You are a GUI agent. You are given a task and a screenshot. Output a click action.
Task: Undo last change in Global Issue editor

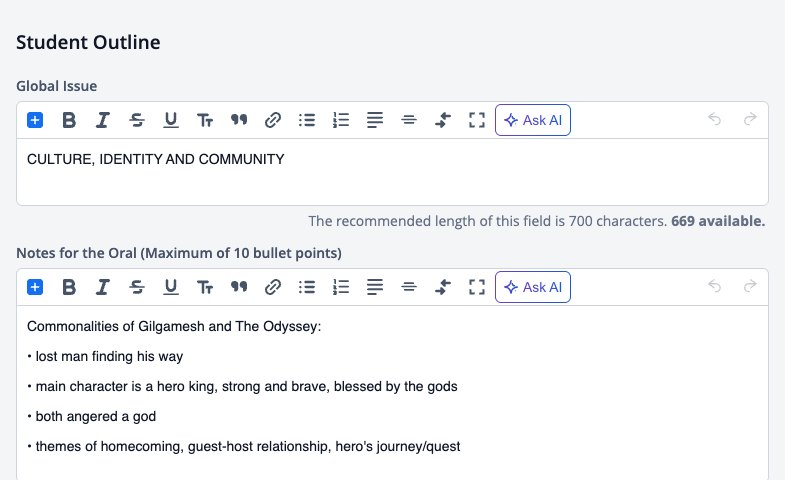tap(714, 119)
